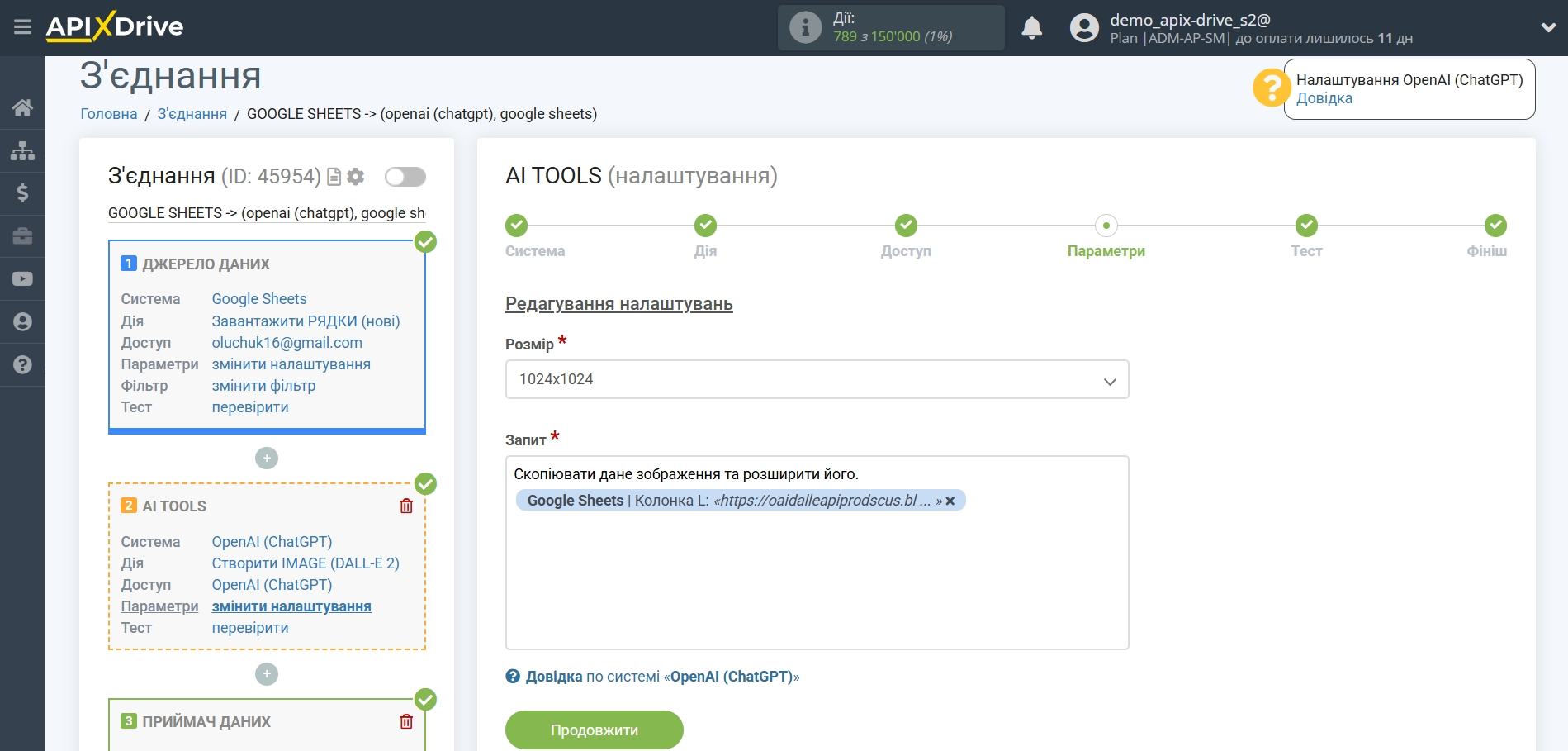Screen dimensions: 1568x751
Task: Follow the Головна breadcrumb
Action: [x=109, y=114]
